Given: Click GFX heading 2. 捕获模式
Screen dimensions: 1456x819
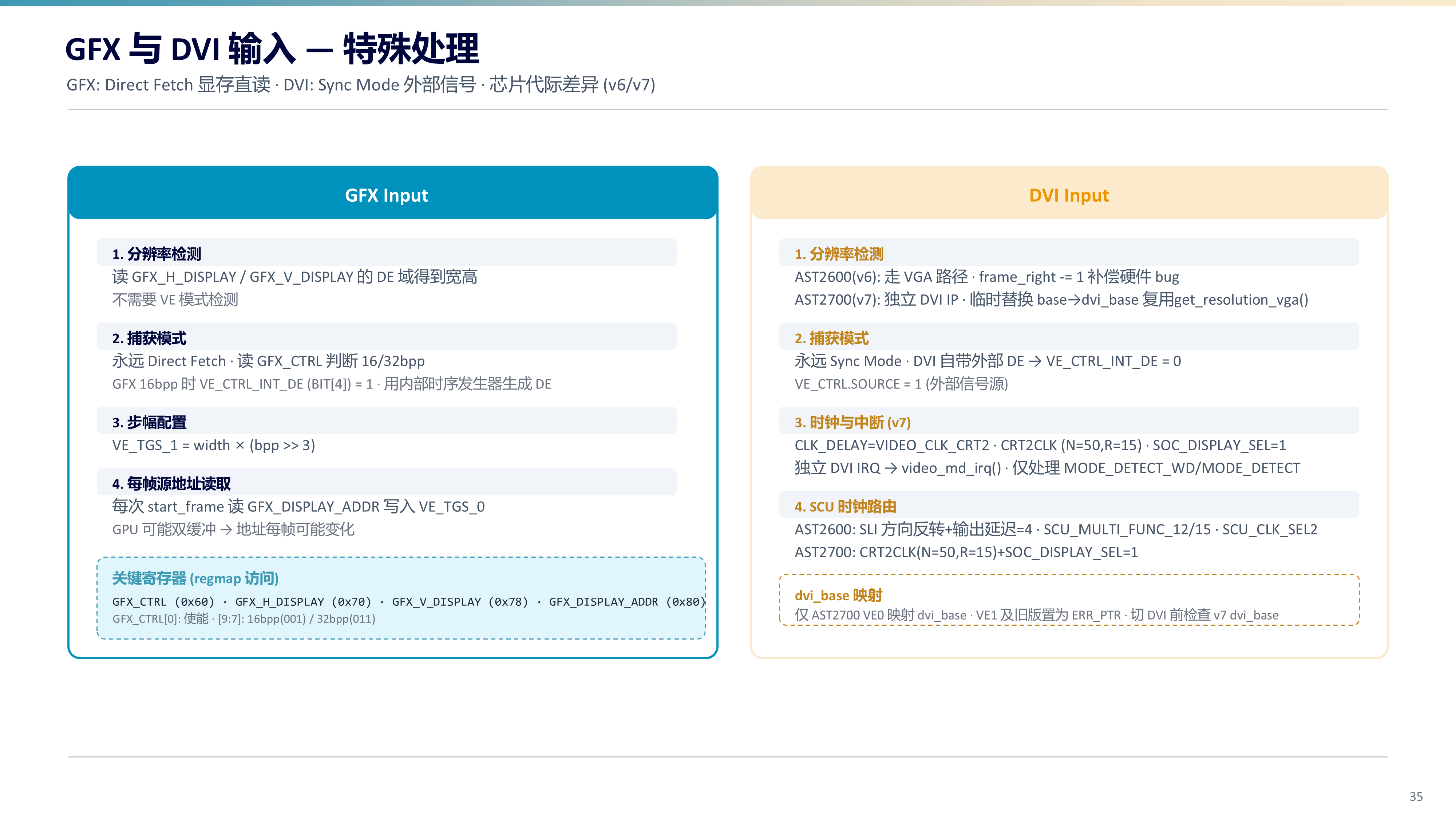Looking at the screenshot, I should (x=149, y=338).
